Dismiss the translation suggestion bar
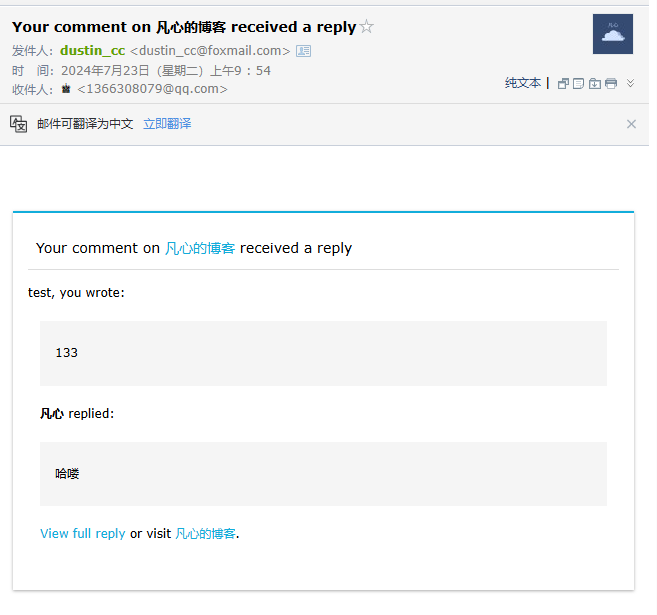657x615 pixels. click(x=631, y=124)
